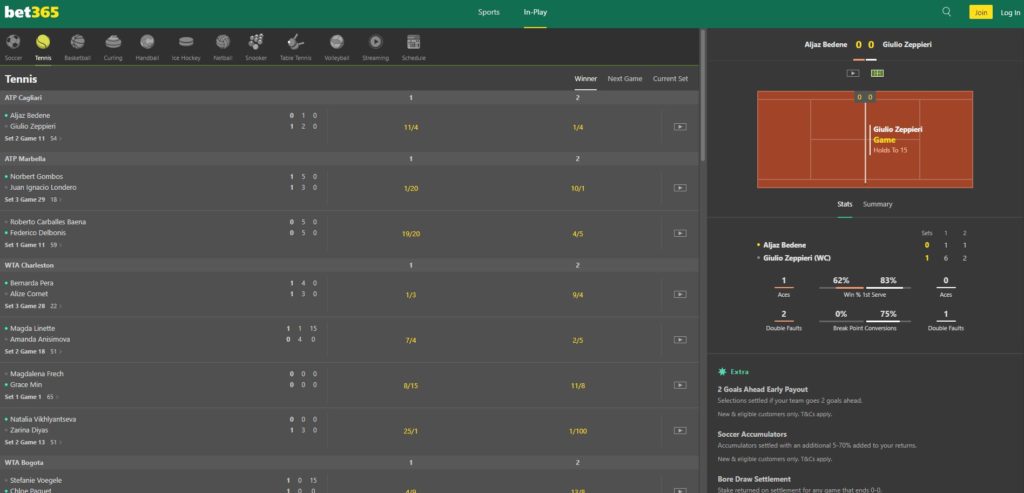This screenshot has width=1024, height=493.
Task: Select the 1/100 odds for Zarina Diyas
Action: tap(577, 430)
